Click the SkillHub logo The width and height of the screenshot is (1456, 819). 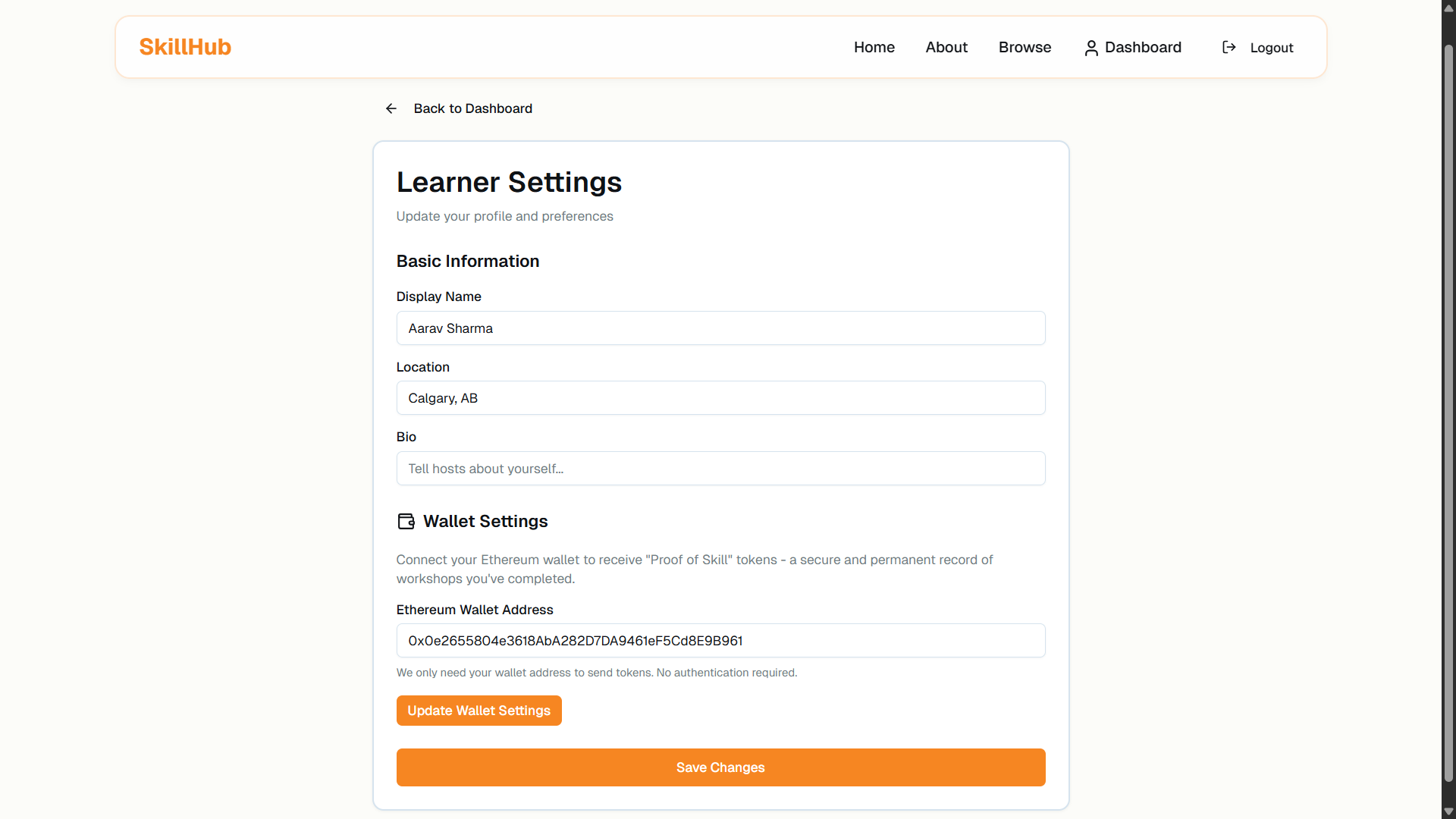pyautogui.click(x=185, y=47)
